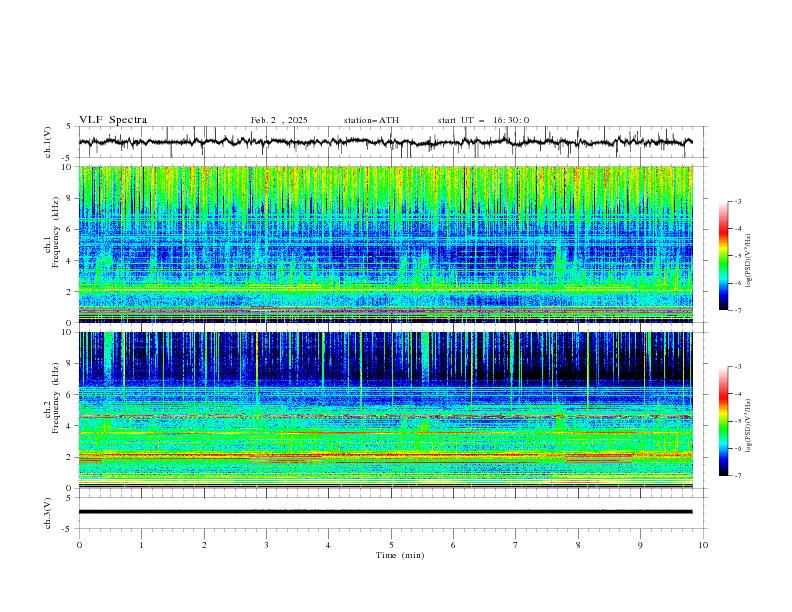Click the ch.1 "Frequency (kHz)" axis label
This screenshot has width=792, height=612.
pyautogui.click(x=56, y=233)
